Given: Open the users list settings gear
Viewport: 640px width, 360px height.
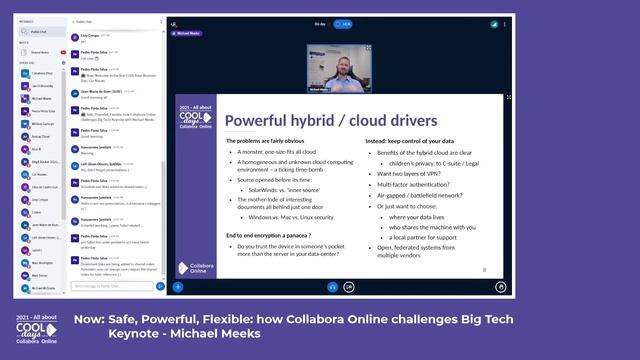Looking at the screenshot, I should click(63, 63).
